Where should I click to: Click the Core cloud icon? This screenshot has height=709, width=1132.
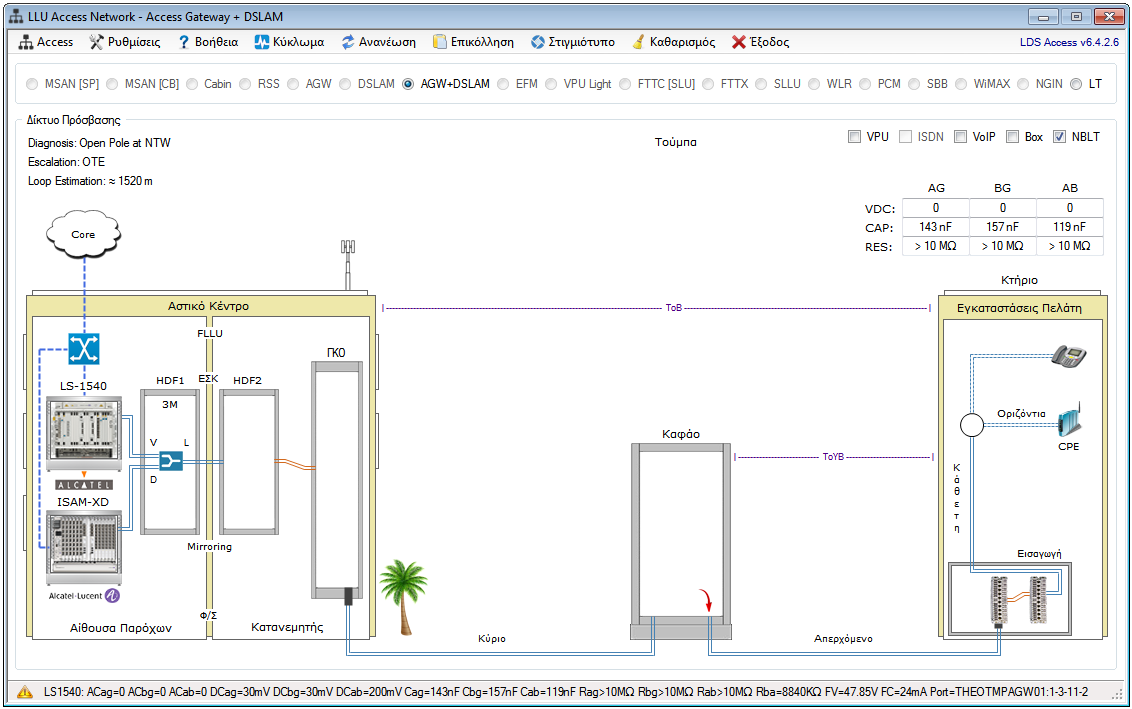tap(83, 234)
